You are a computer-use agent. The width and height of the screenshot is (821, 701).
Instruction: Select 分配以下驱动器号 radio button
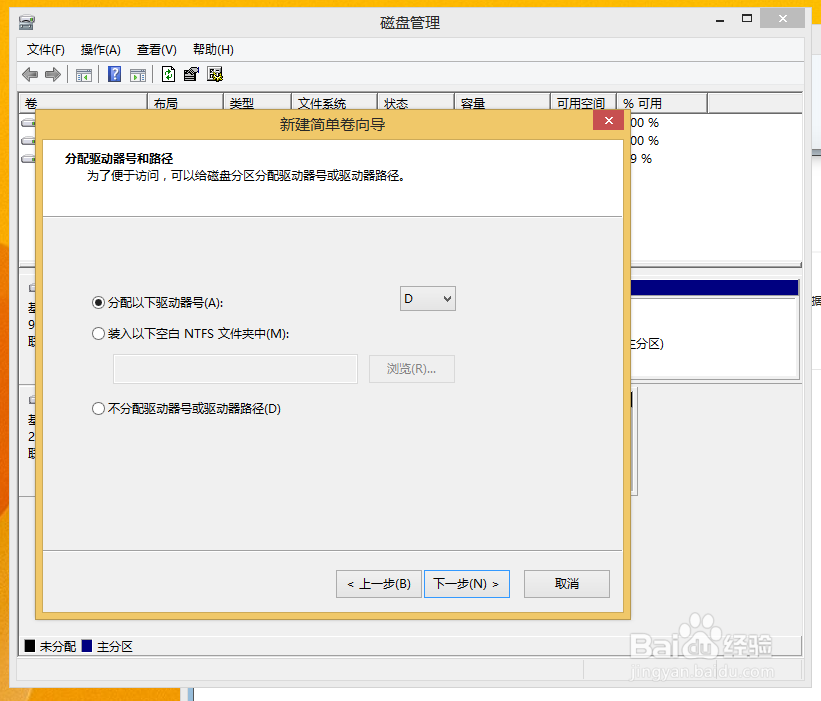pos(98,303)
